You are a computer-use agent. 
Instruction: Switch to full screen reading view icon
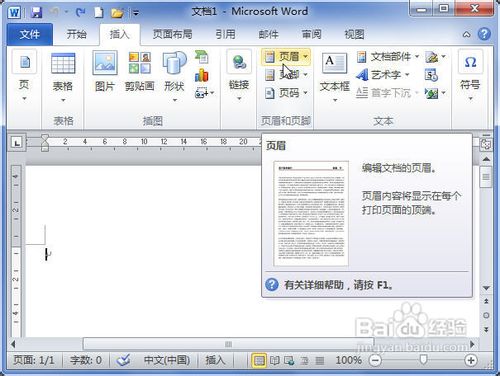pyautogui.click(x=275, y=360)
